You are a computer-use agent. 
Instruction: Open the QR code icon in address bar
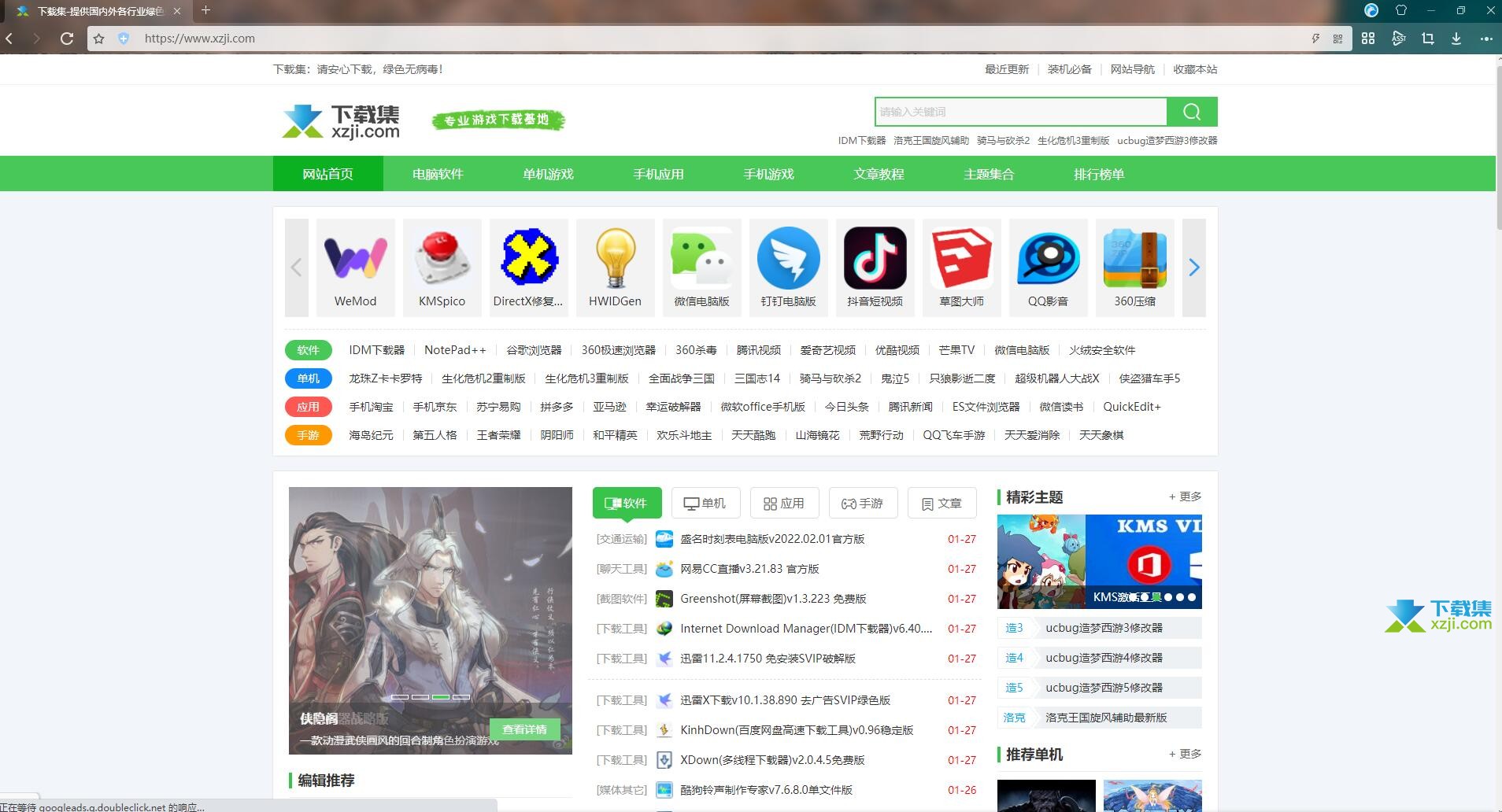(1337, 39)
